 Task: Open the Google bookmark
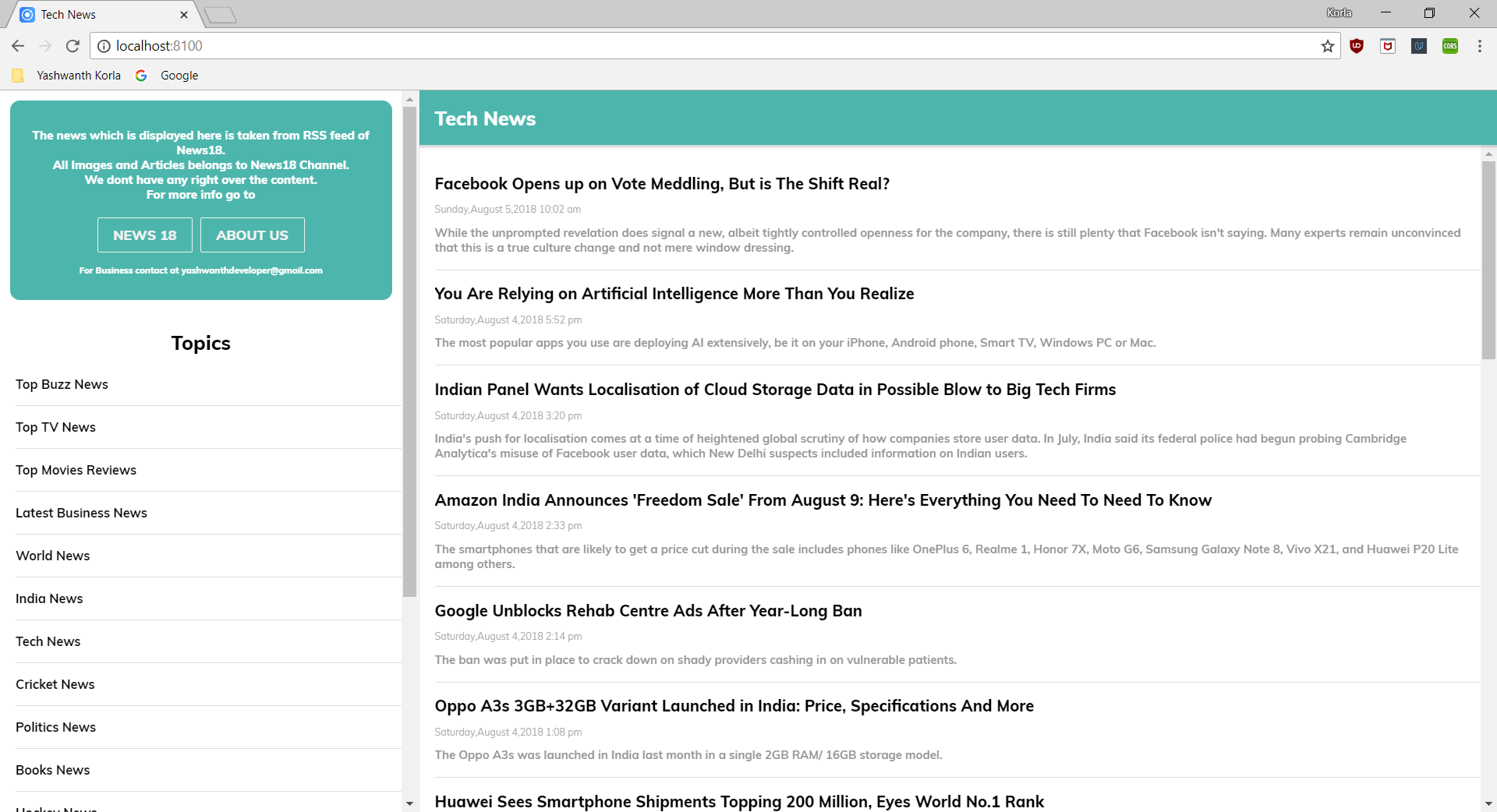(167, 76)
